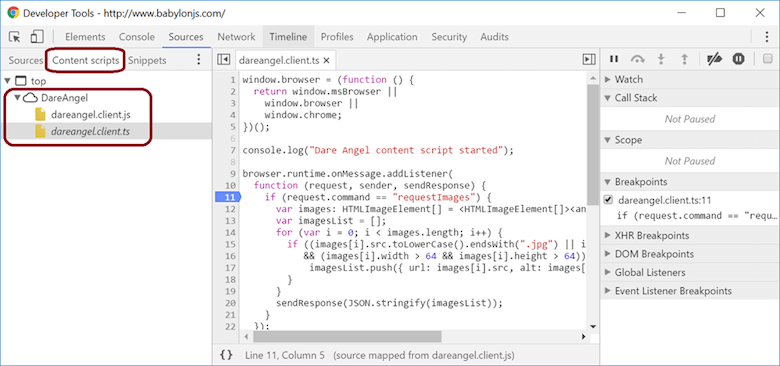780x366 pixels.
Task: Click the vertical scrollbar thumb in the editor
Action: click(x=592, y=144)
